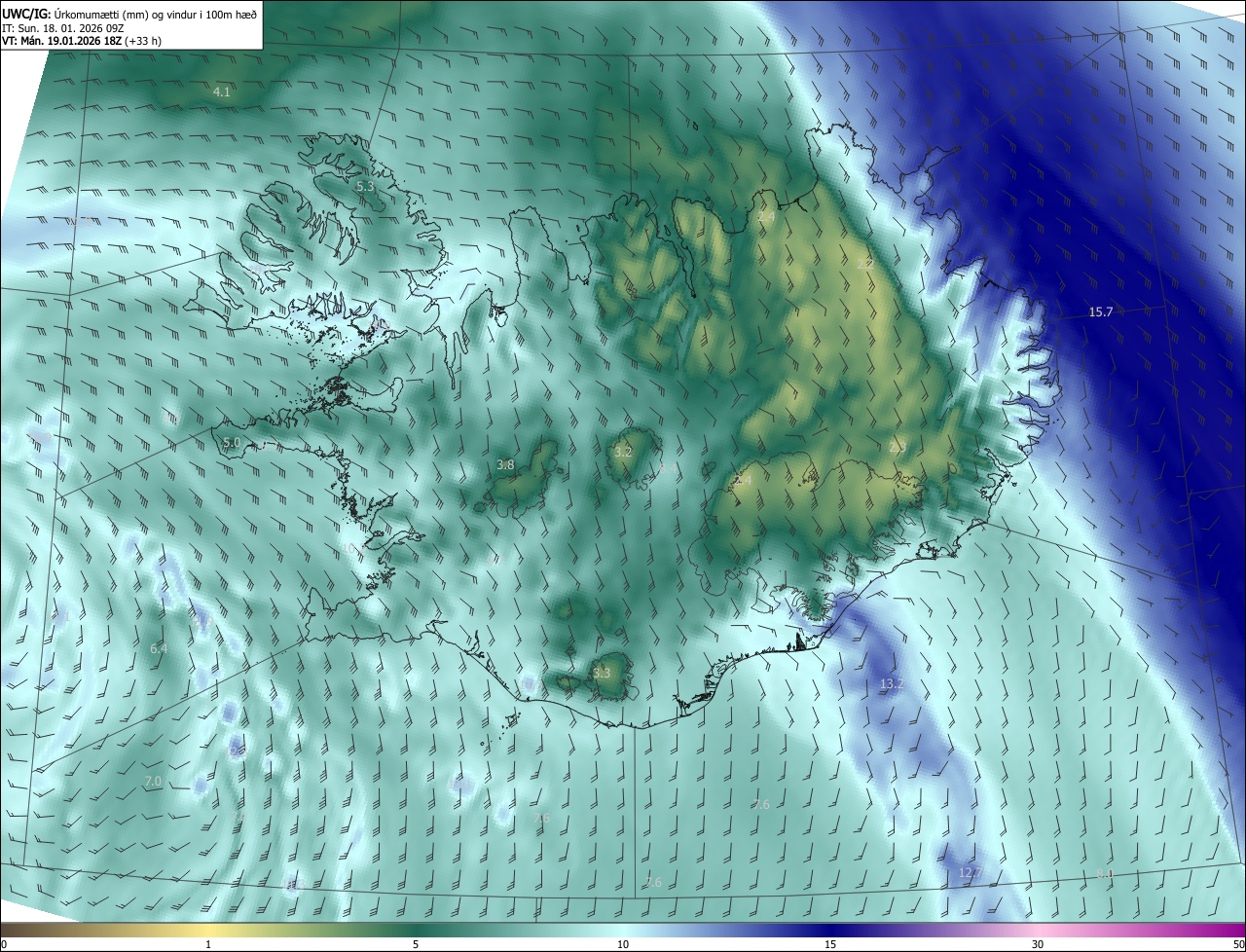1246x952 pixels.
Task: Click the pink segment of the colour bar above '30'
Action: (1038, 930)
